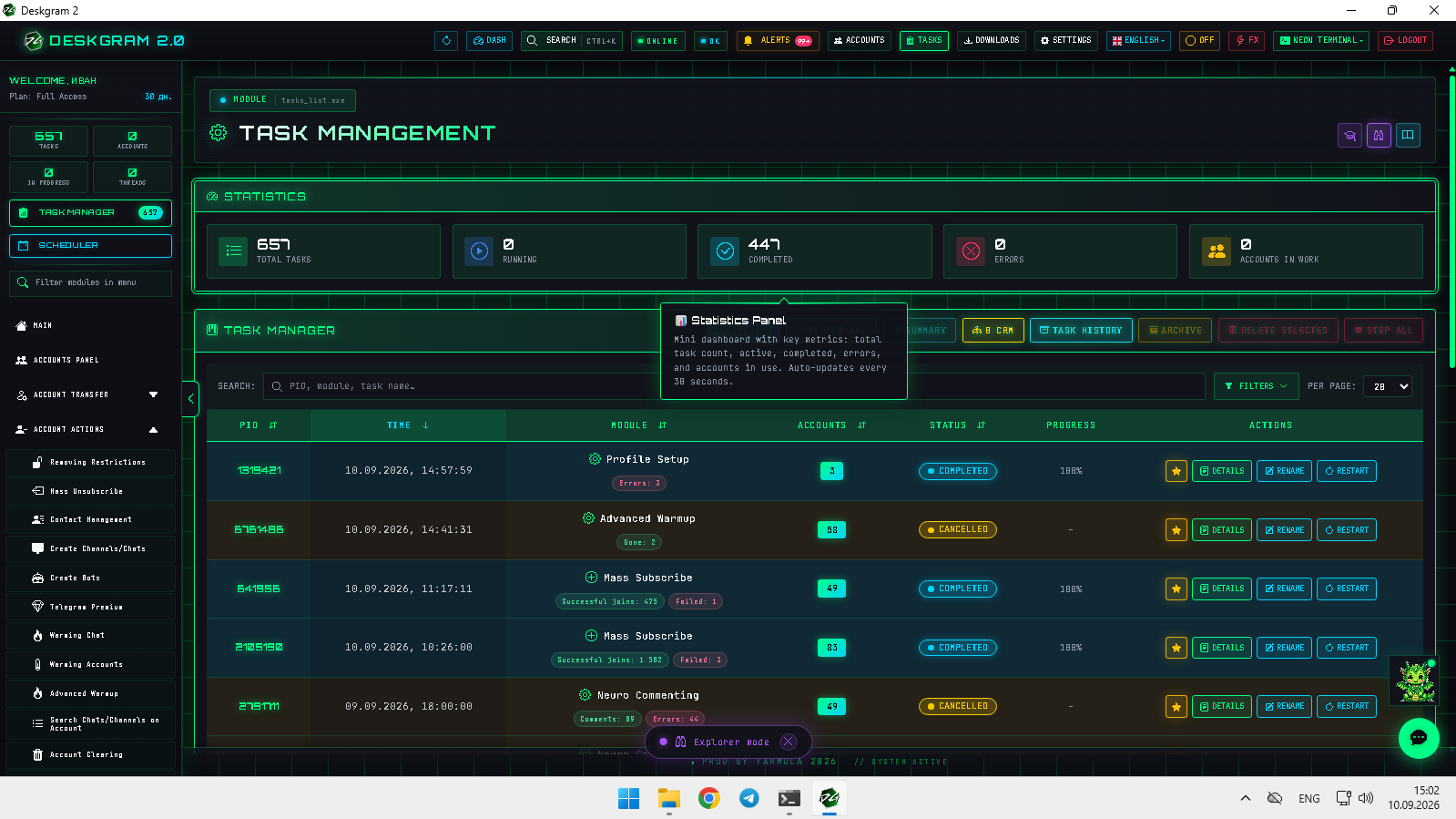Rename the Profile Setup task 1319421

coord(1284,471)
